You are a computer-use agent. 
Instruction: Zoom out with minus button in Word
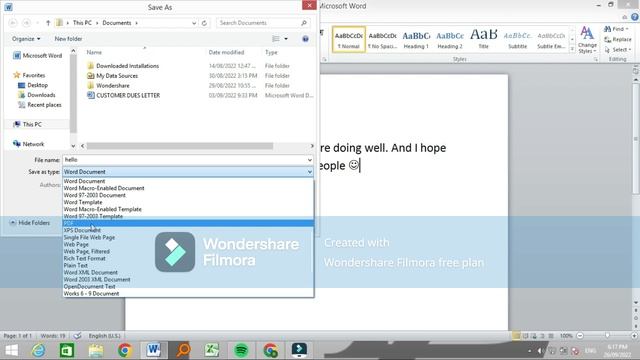(x=580, y=336)
